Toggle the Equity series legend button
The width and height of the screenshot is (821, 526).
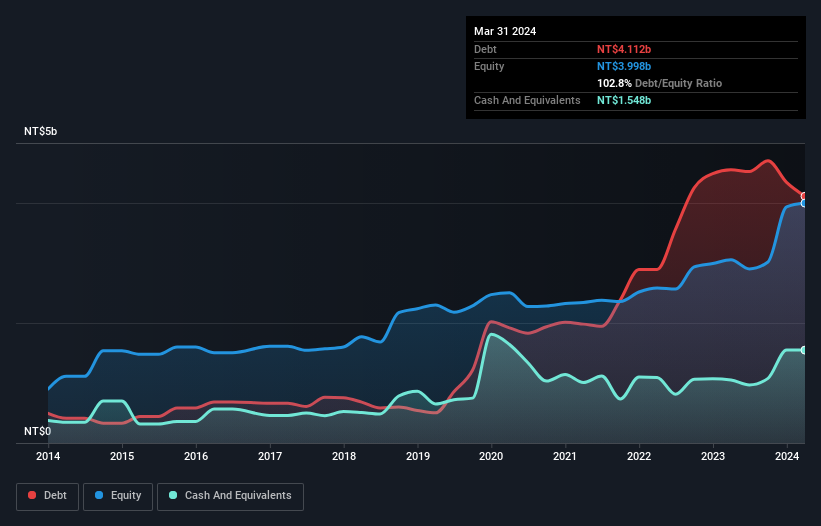(x=118, y=496)
